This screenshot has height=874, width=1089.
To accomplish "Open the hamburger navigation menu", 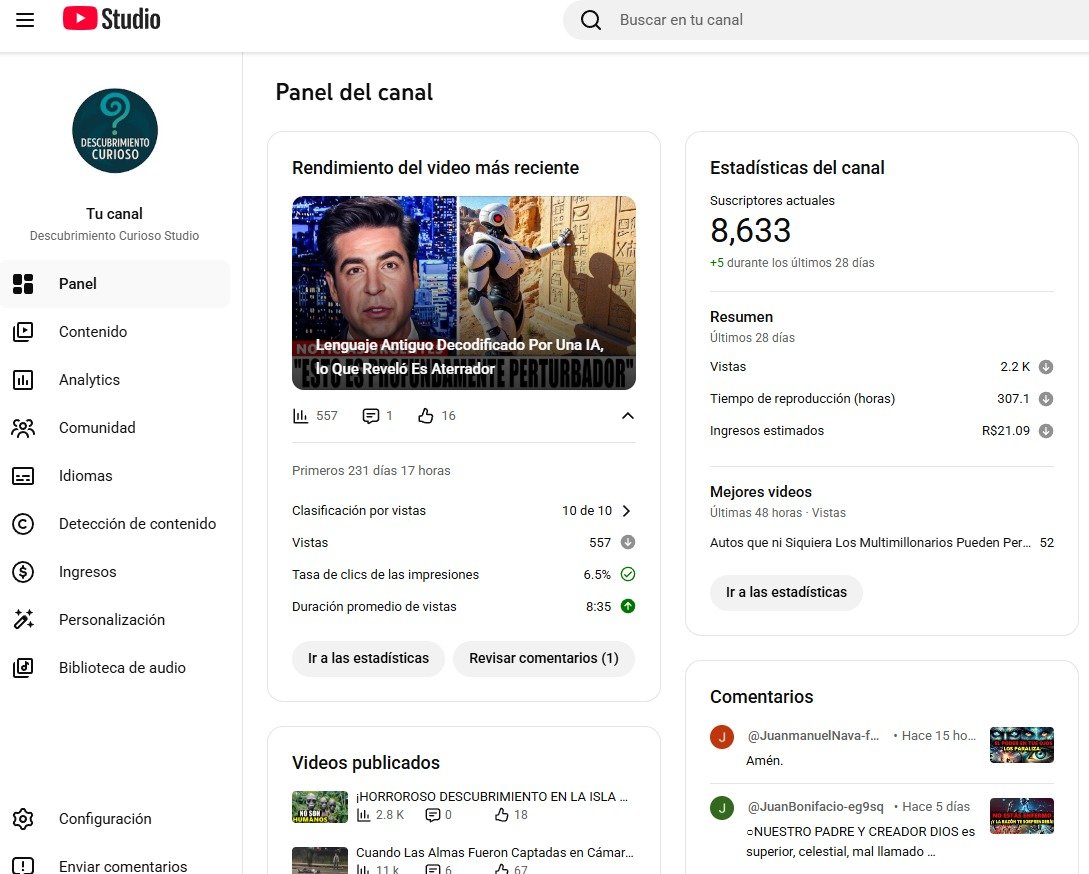I will pos(25,20).
